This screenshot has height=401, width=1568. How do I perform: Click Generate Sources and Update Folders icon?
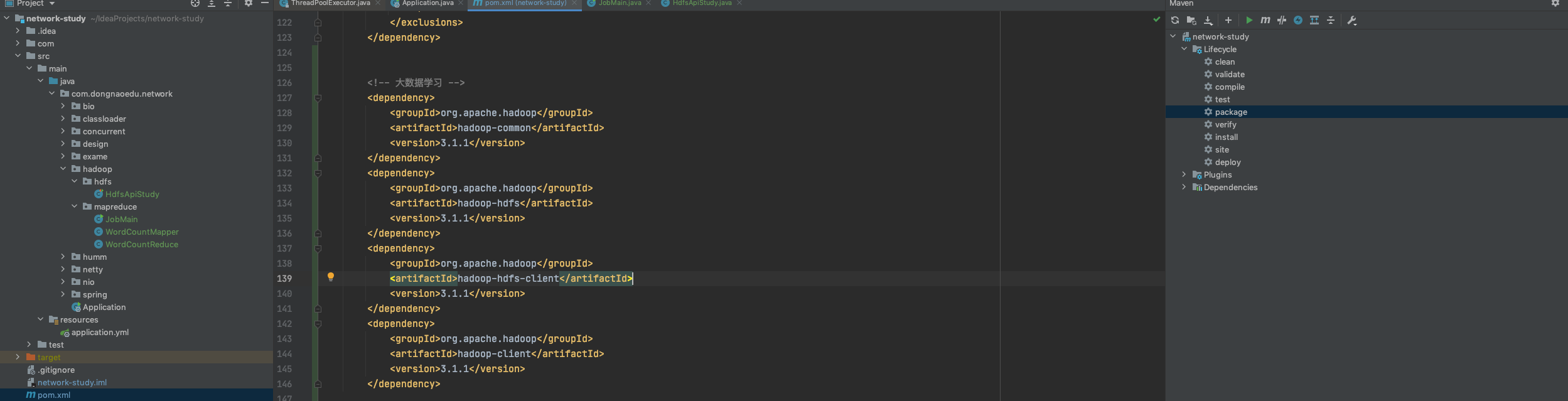(x=1191, y=20)
